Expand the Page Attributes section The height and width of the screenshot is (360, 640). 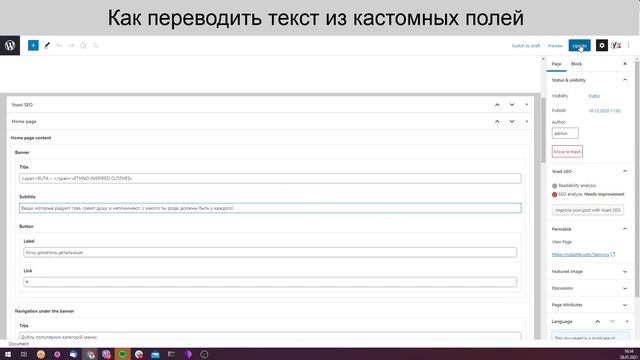[x=625, y=305]
